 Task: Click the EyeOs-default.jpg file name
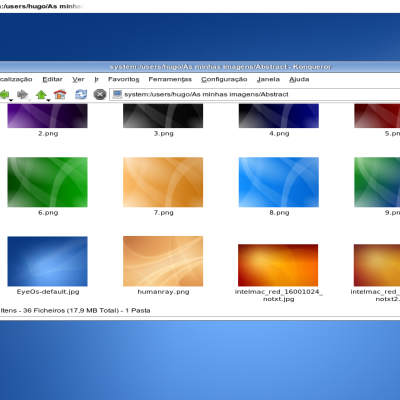(x=48, y=292)
